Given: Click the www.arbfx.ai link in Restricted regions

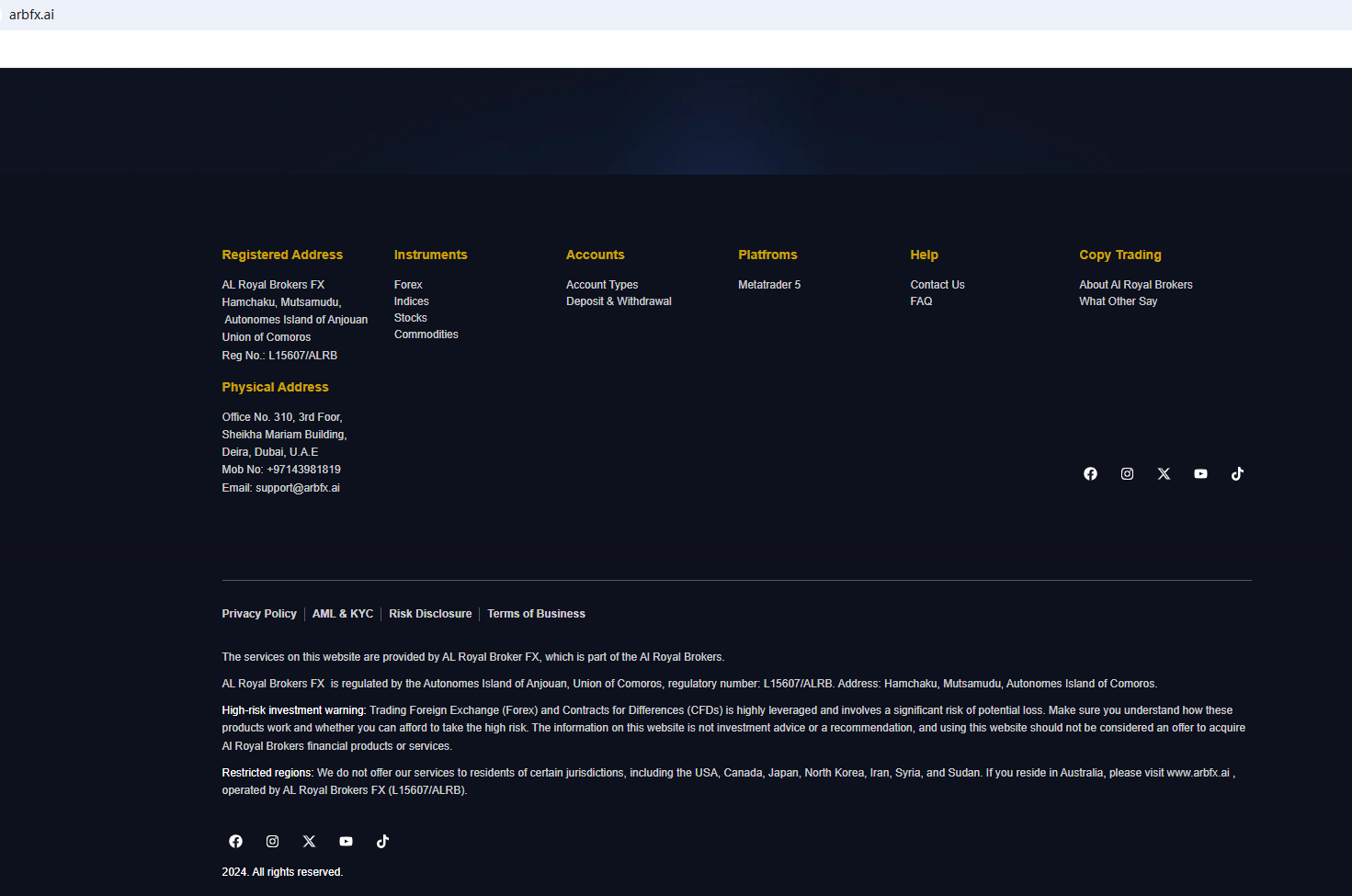Looking at the screenshot, I should [x=1198, y=773].
